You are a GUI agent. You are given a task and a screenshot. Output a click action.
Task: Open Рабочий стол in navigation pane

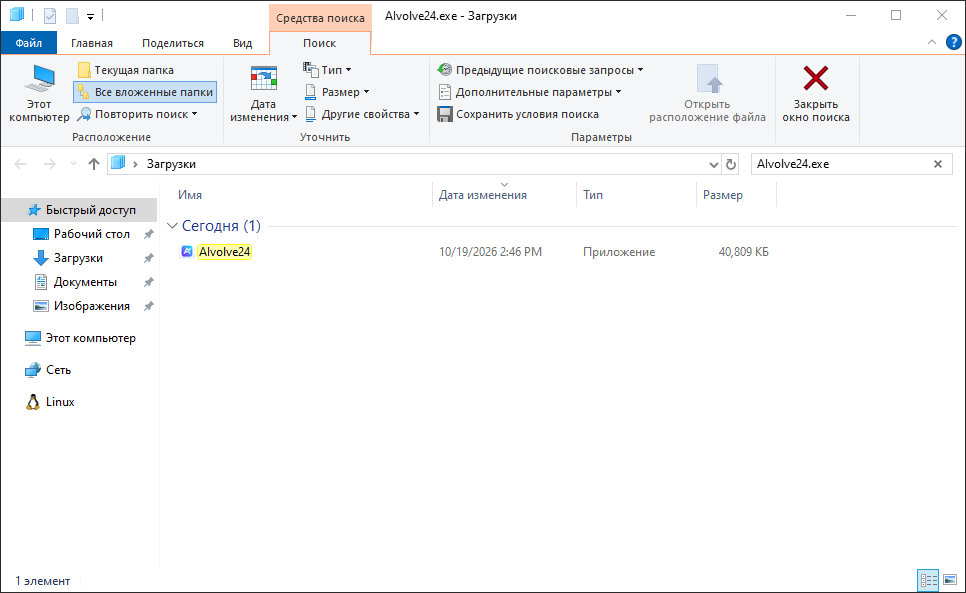pos(91,234)
